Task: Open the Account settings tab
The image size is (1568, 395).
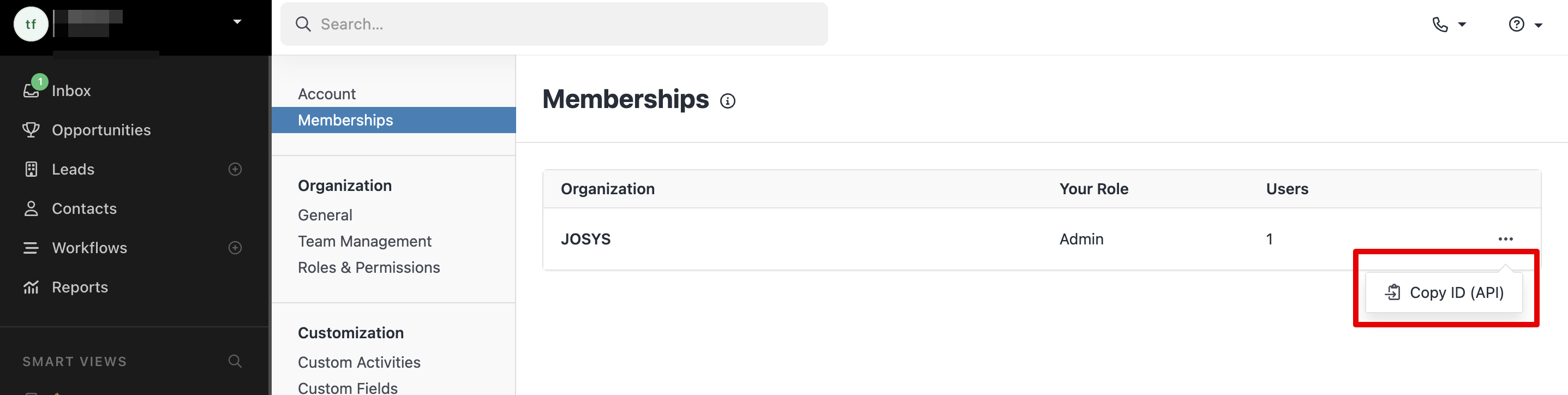Action: point(326,94)
